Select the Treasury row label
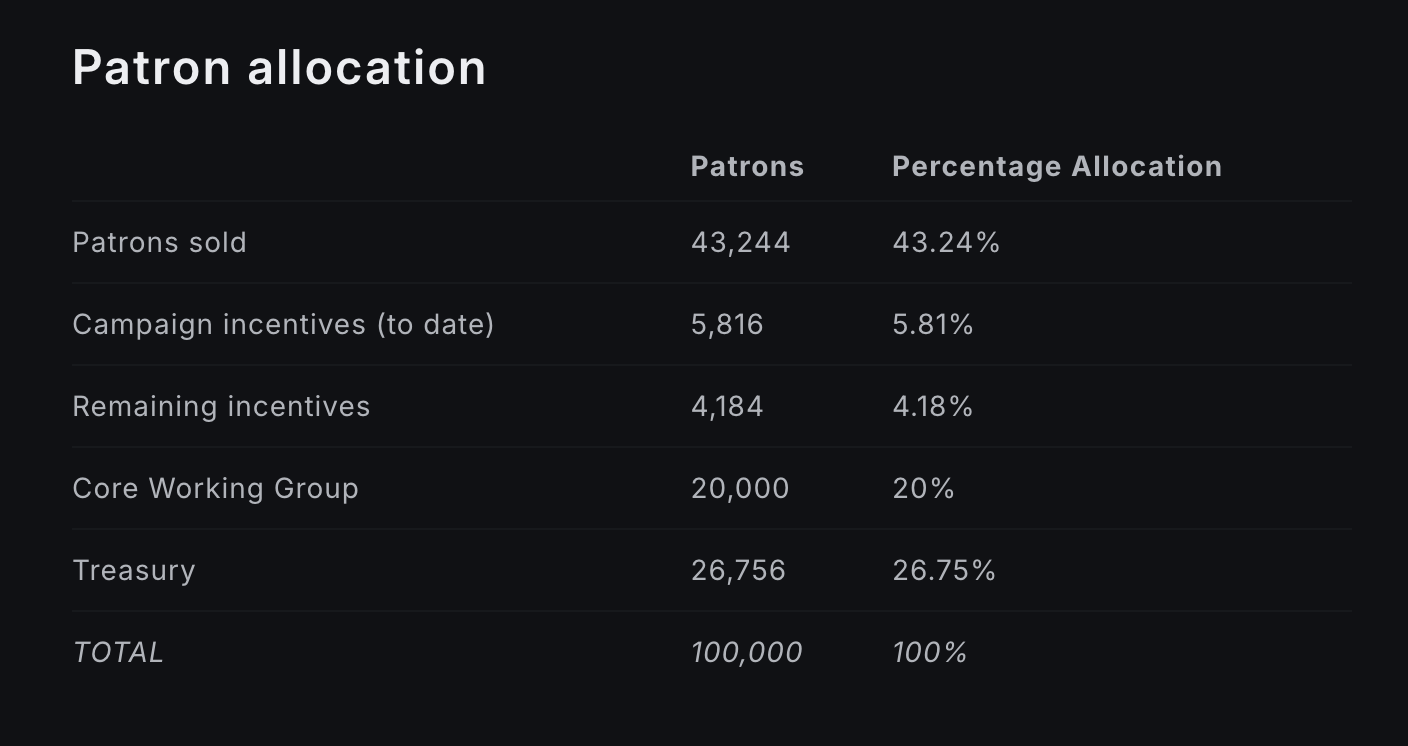Image resolution: width=1408 pixels, height=746 pixels. [133, 570]
